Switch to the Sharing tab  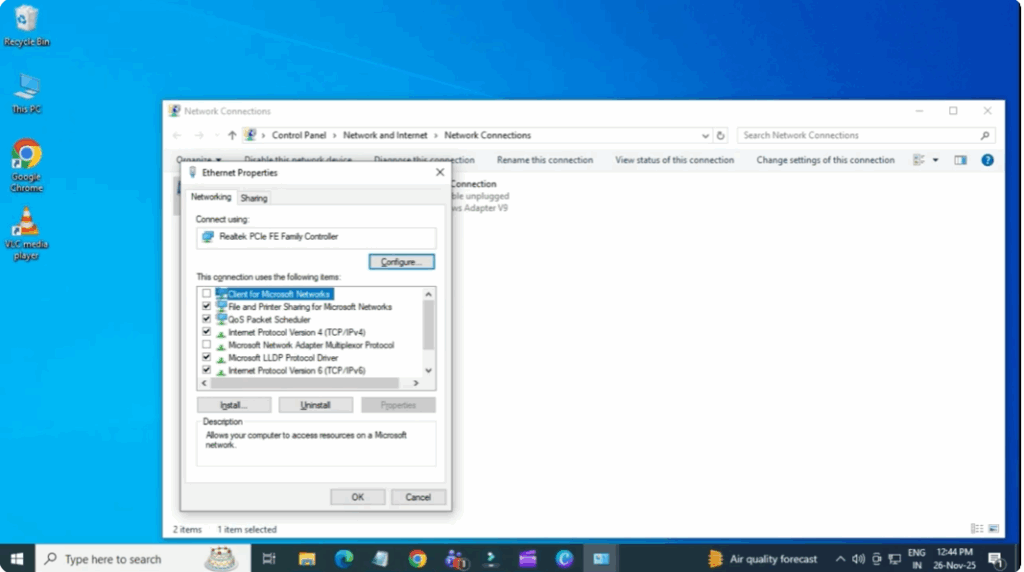(x=253, y=198)
